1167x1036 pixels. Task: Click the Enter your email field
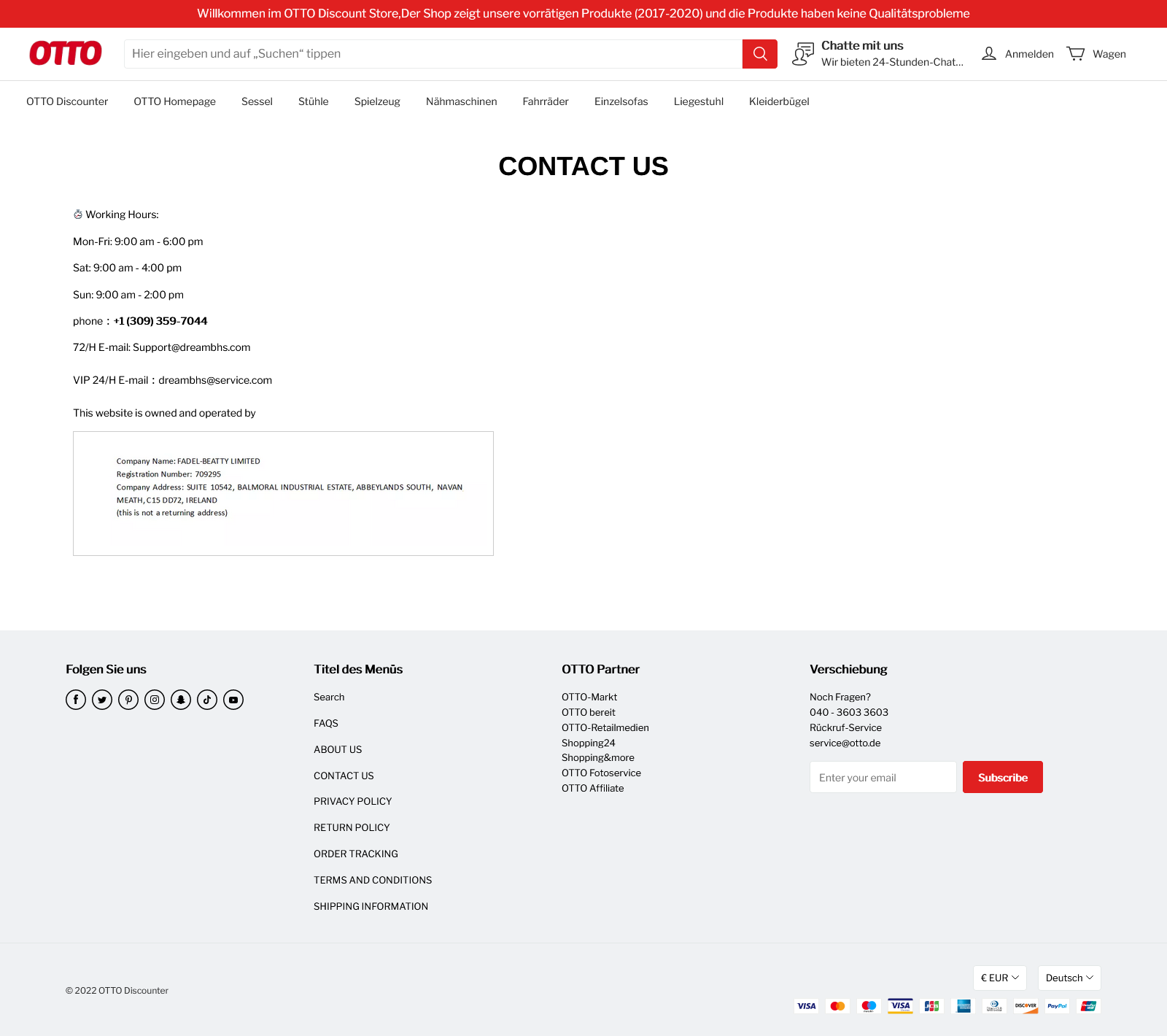tap(883, 777)
